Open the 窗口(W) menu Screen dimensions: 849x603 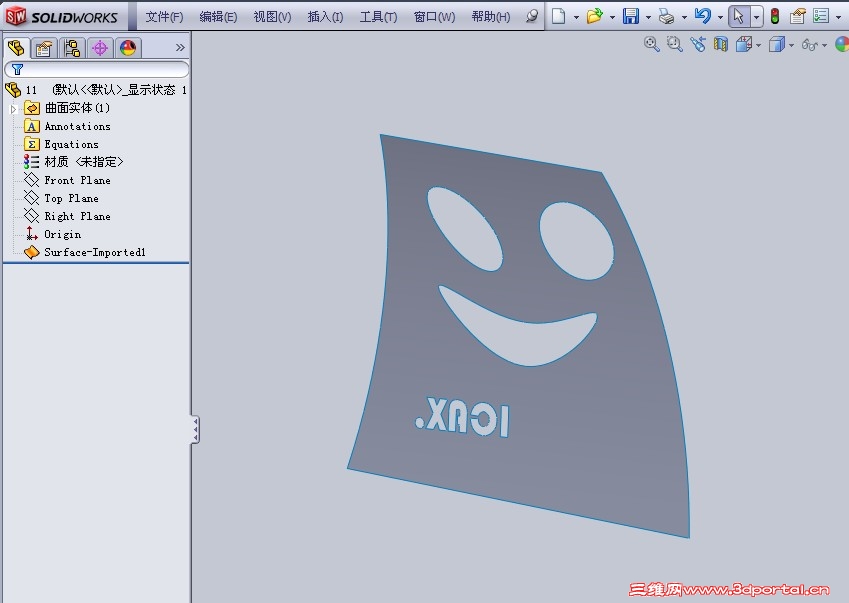434,17
